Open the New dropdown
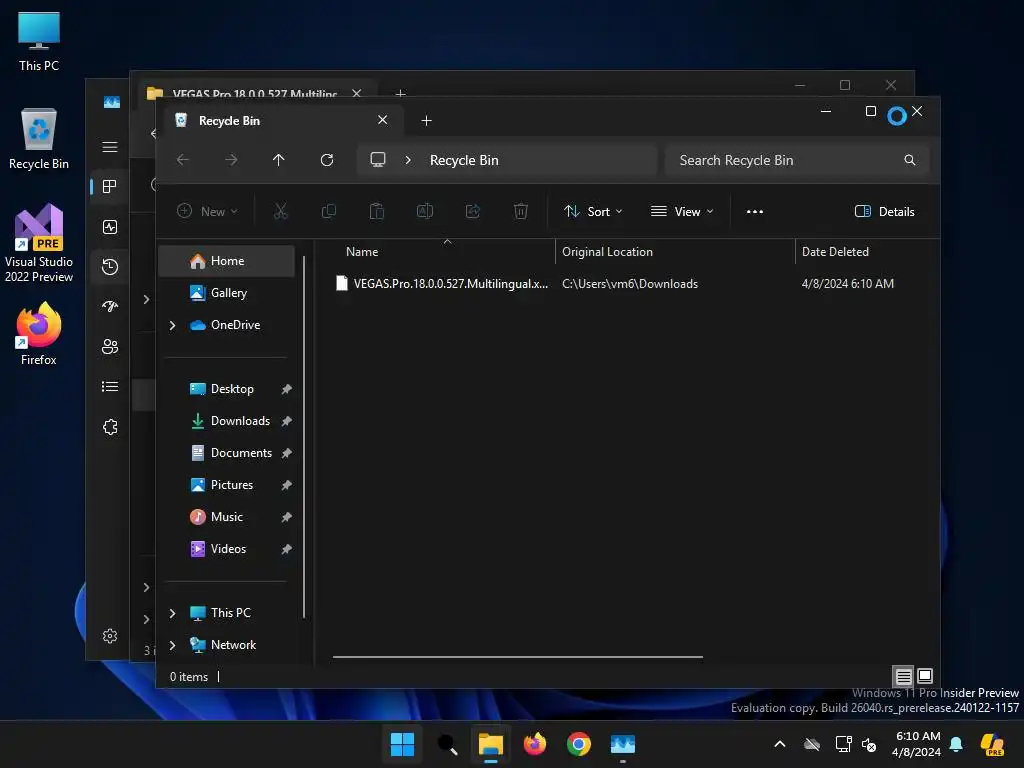Viewport: 1024px width, 768px height. pos(208,211)
